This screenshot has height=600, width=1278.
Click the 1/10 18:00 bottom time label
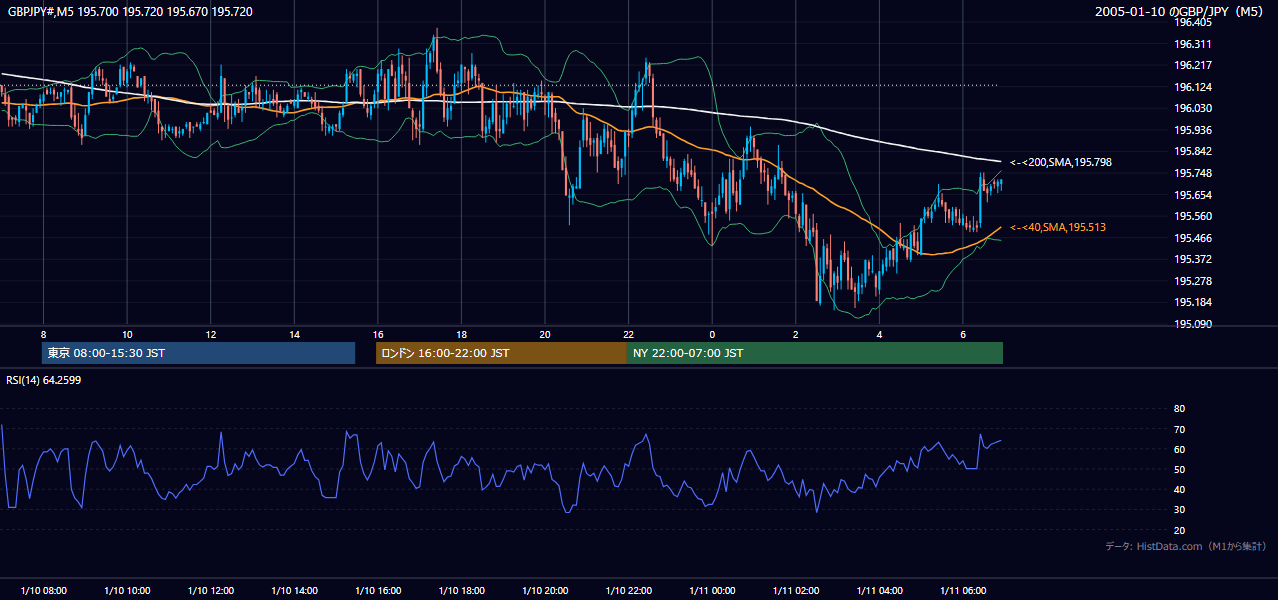462,591
